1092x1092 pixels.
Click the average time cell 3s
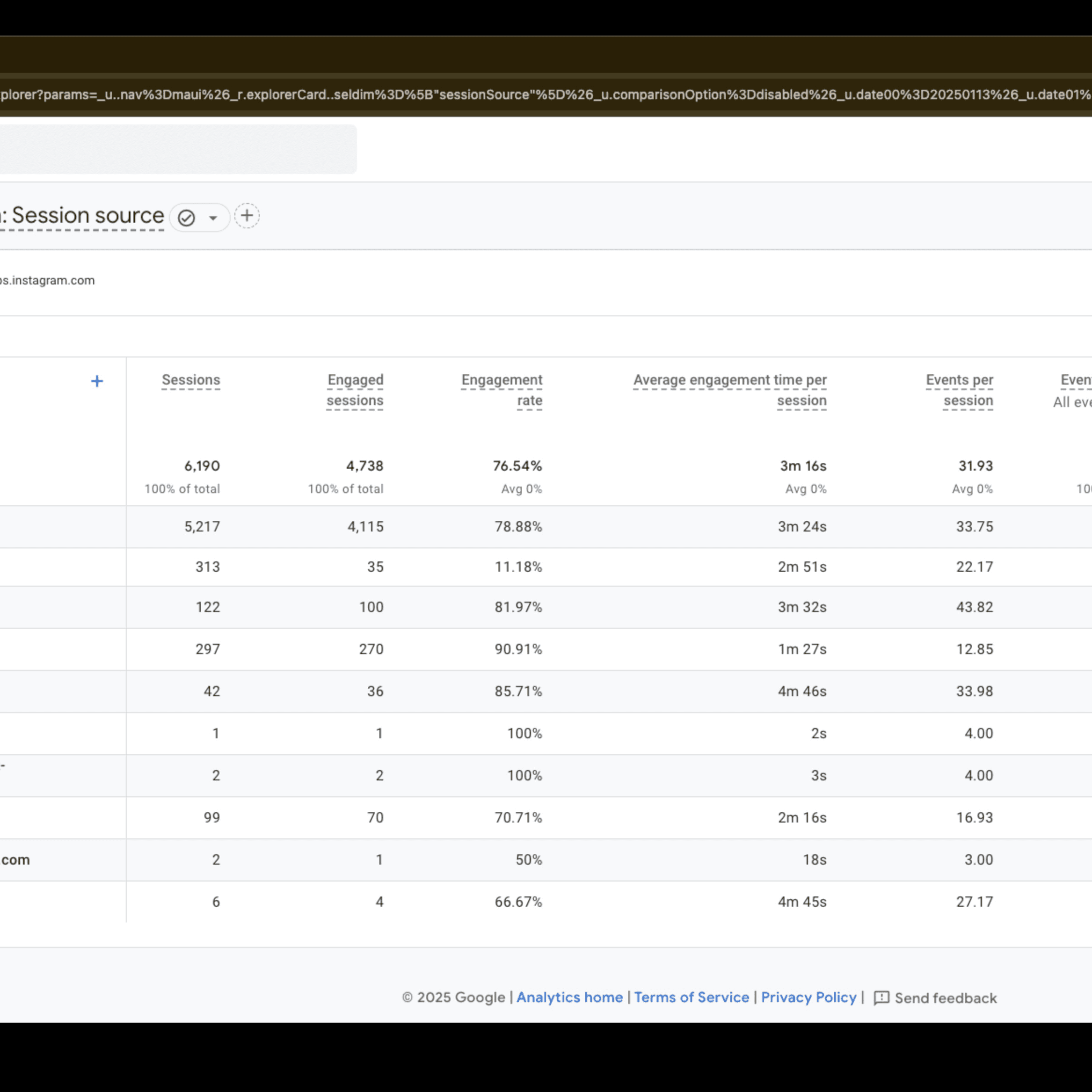click(818, 775)
